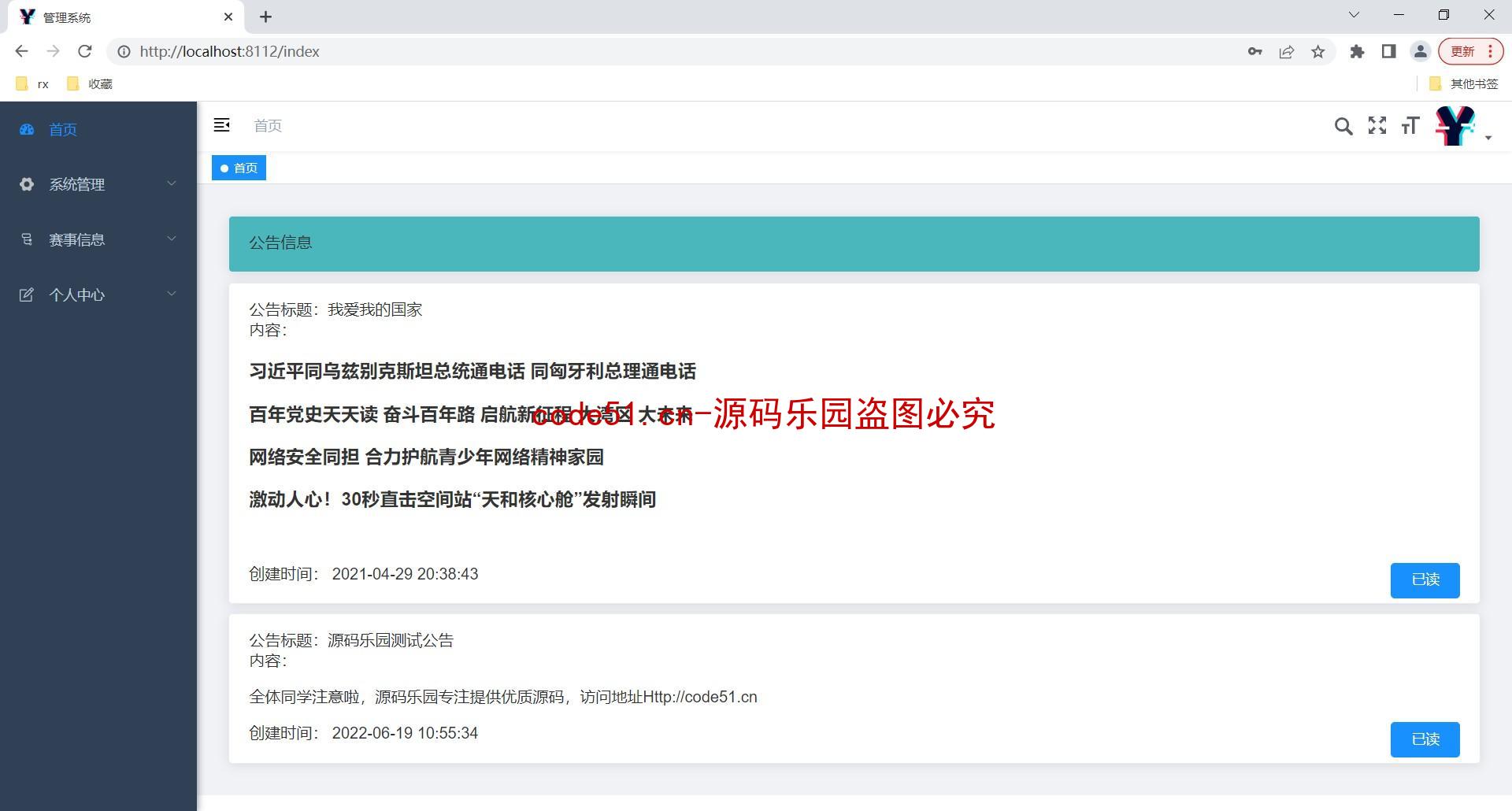1512x811 pixels.
Task: Collapse the sidebar with the hamburger icon
Action: [x=222, y=125]
